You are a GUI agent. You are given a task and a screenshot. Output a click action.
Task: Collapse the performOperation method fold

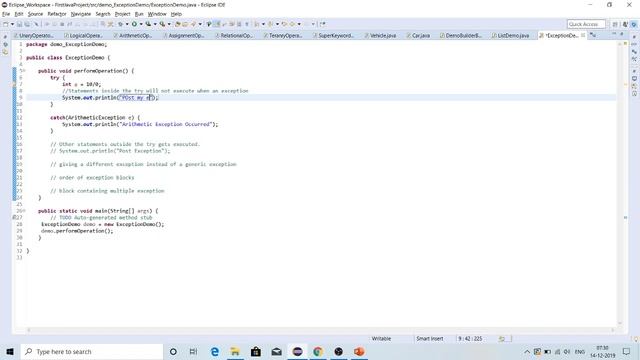pyautogui.click(x=24, y=71)
